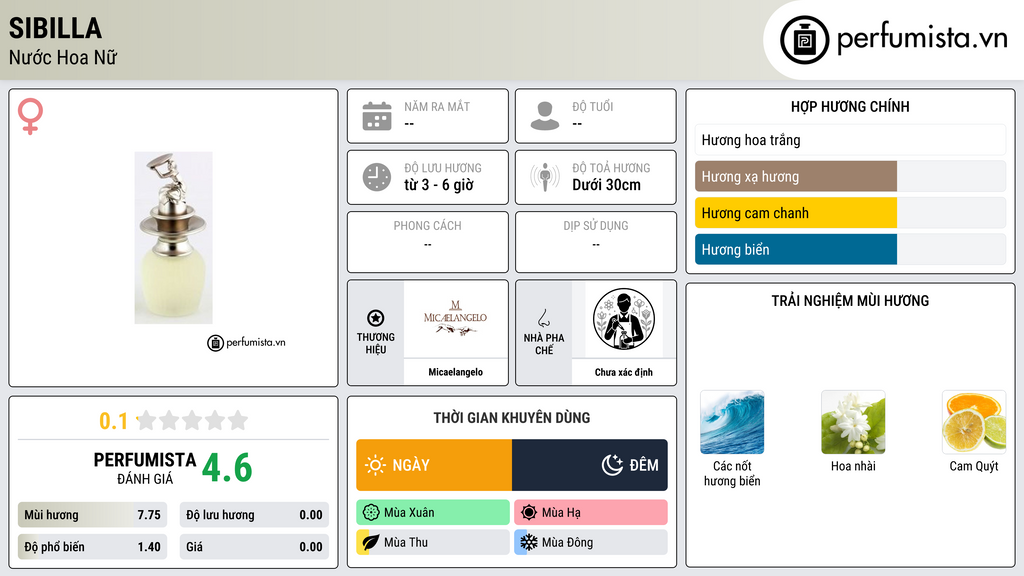Select the Mùa Đông season bar
1024x576 pixels.
[591, 542]
